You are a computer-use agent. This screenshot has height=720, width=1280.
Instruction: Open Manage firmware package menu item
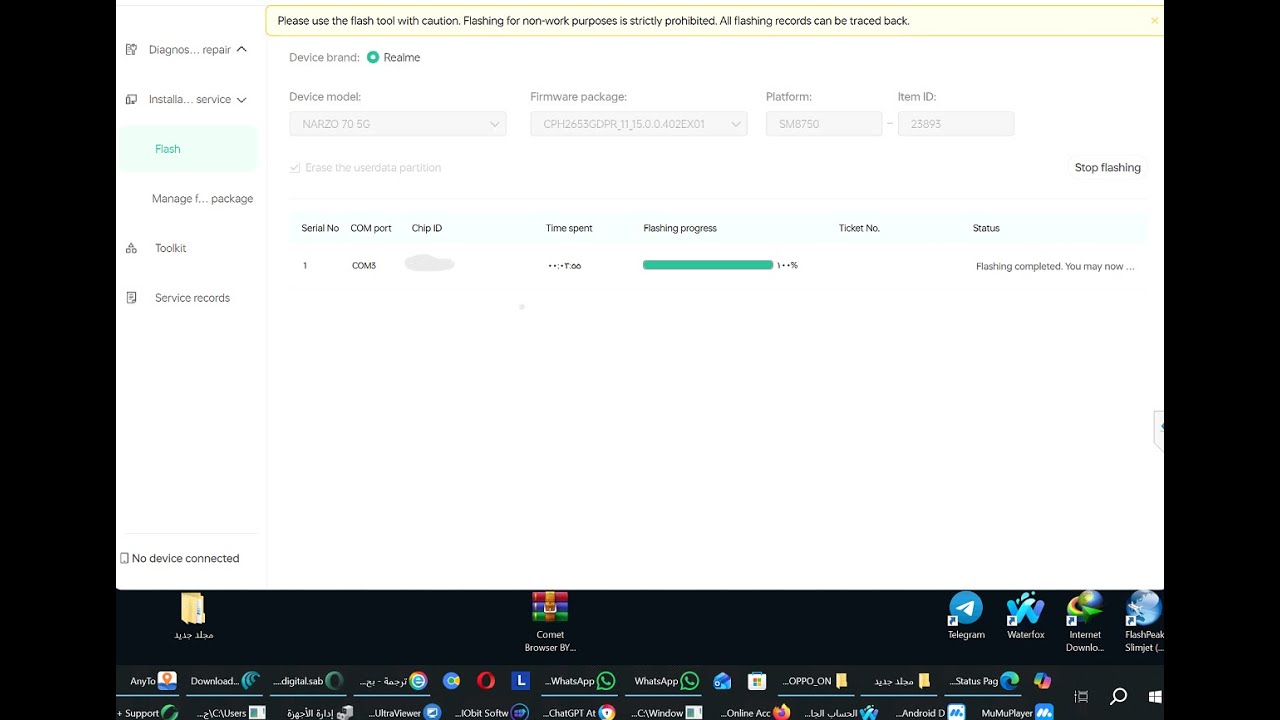(x=202, y=199)
